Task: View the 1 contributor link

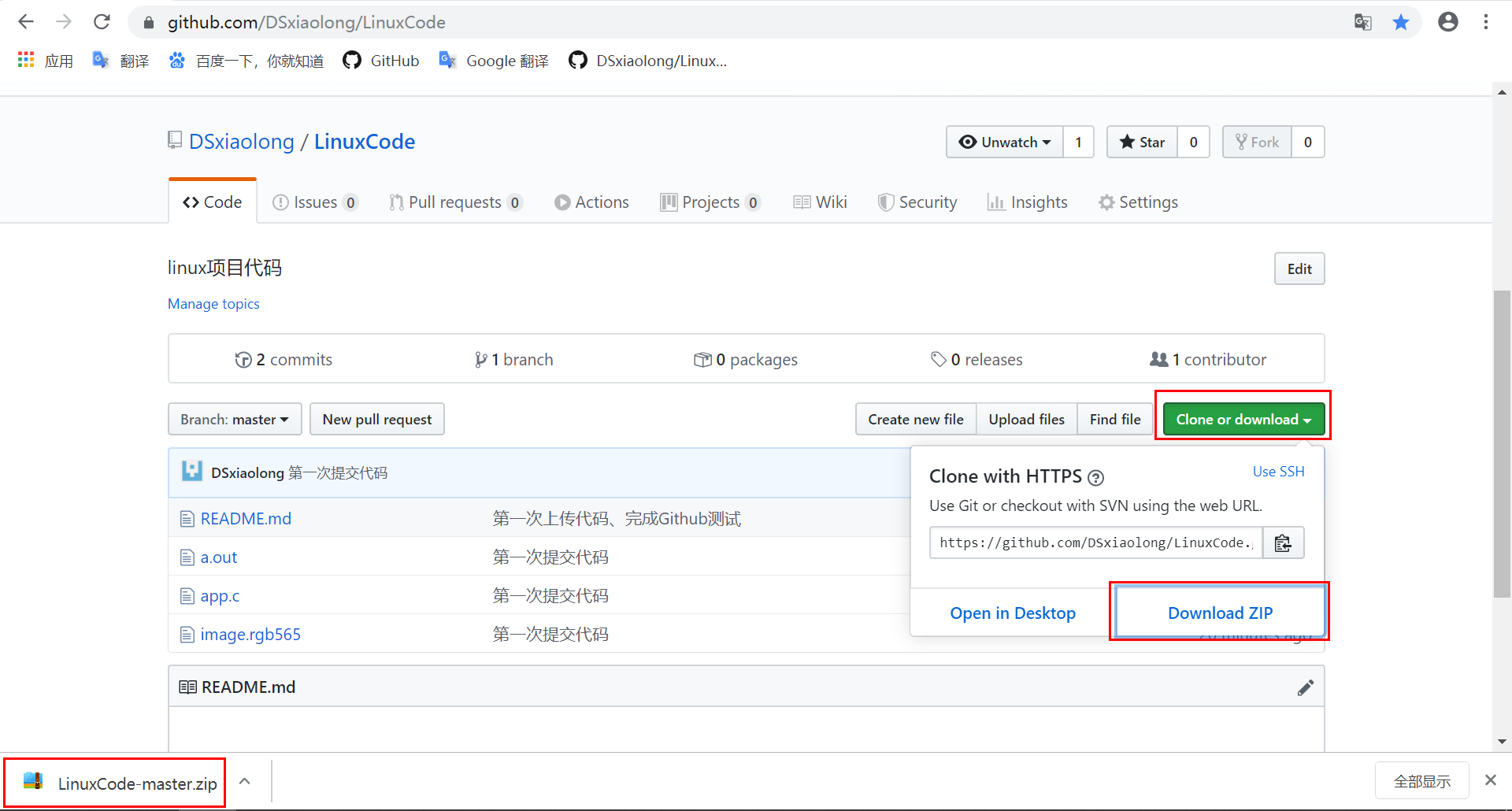Action: point(1208,360)
